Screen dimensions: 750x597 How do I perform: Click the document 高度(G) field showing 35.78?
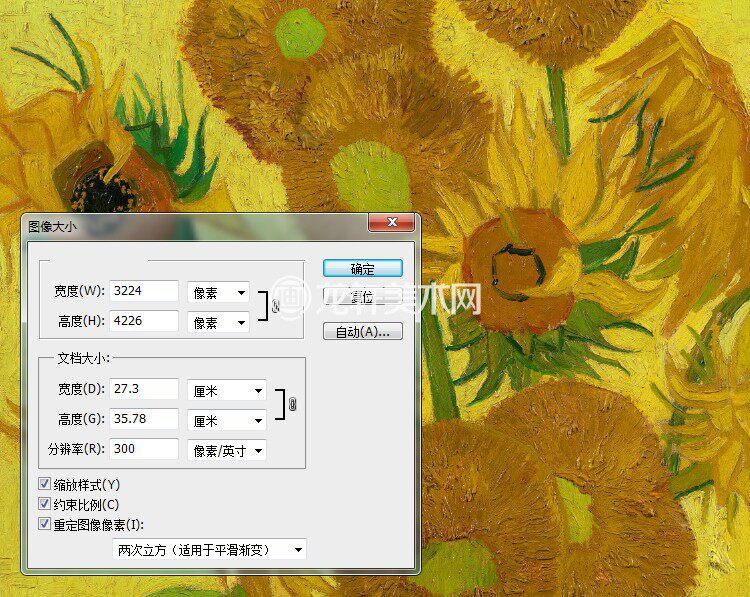point(144,419)
